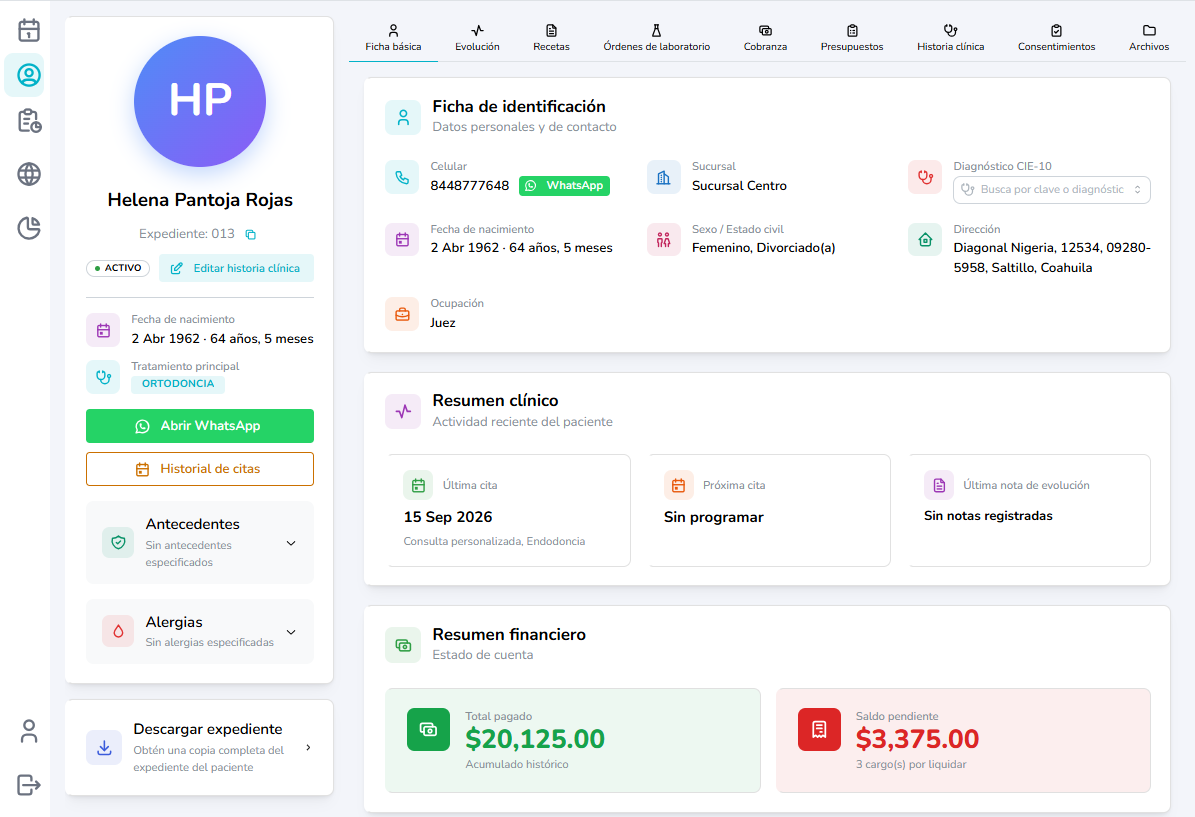The height and width of the screenshot is (817, 1195).
Task: Click the Sucursal building icon
Action: (664, 178)
